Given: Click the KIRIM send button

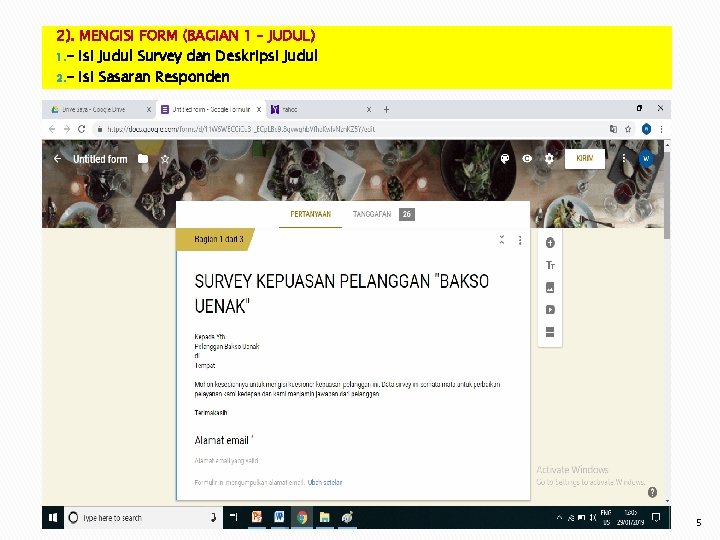Looking at the screenshot, I should (x=585, y=158).
